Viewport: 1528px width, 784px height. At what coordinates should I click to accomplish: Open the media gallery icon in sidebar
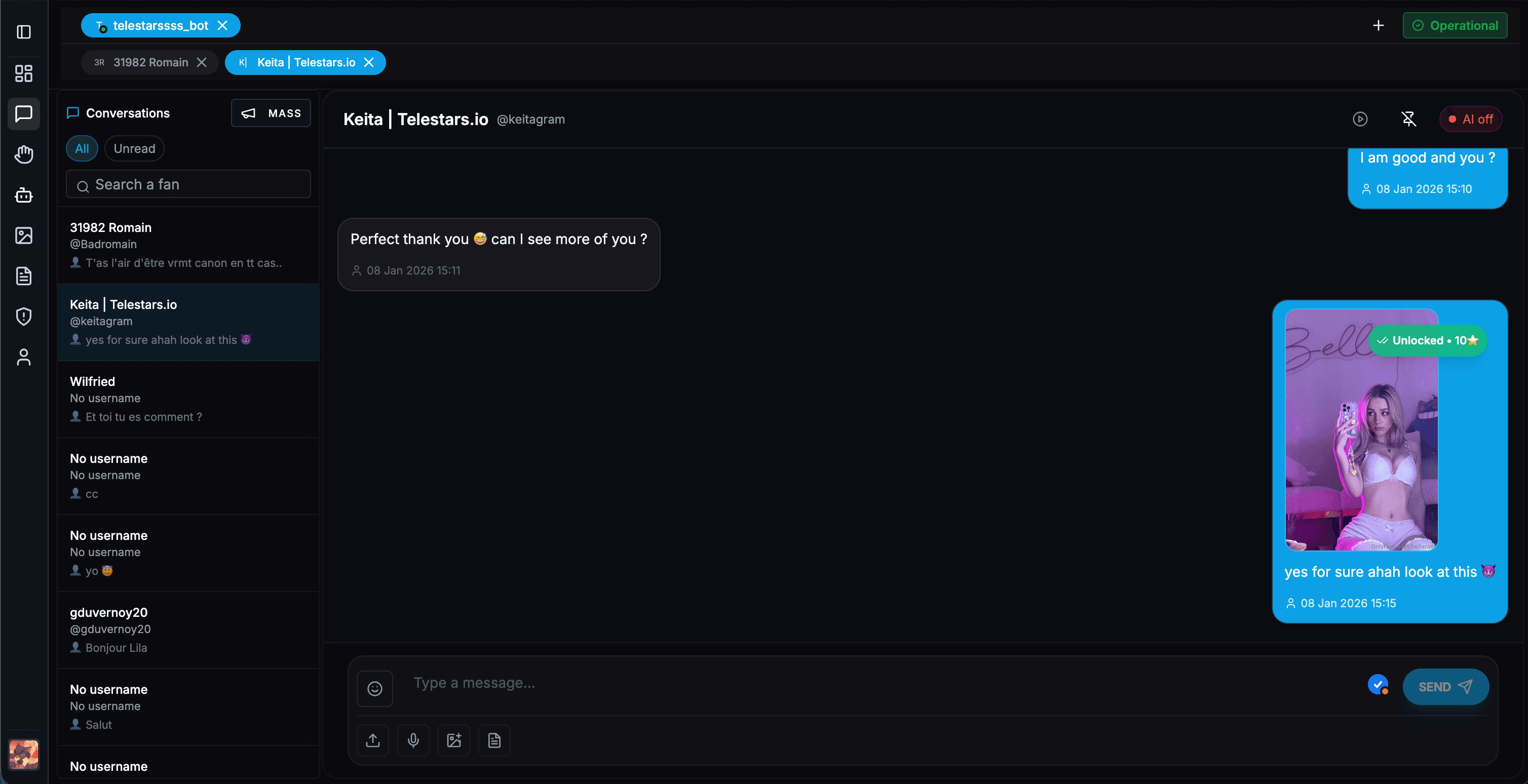pos(23,236)
